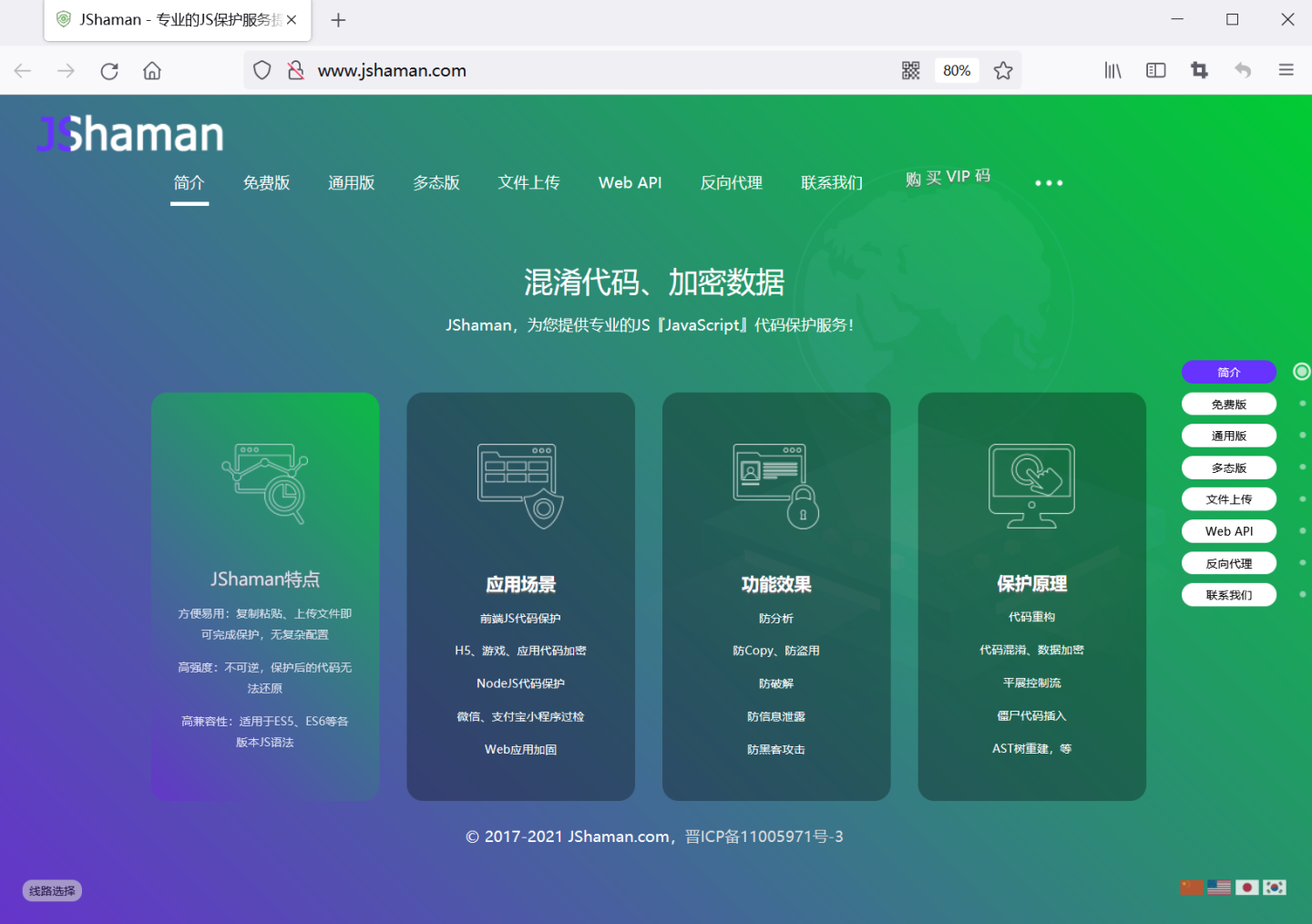Open the 联系我们 navigation item
Viewport: 1312px width, 924px height.
click(832, 183)
